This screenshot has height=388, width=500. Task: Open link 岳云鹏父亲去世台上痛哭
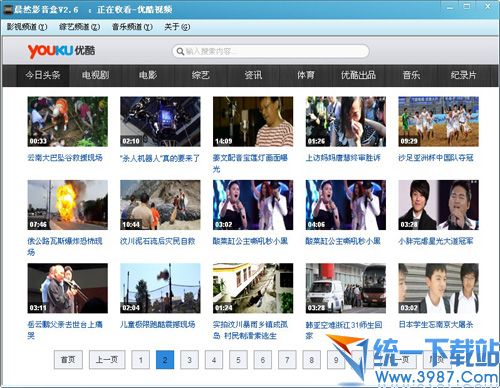pyautogui.click(x=65, y=330)
